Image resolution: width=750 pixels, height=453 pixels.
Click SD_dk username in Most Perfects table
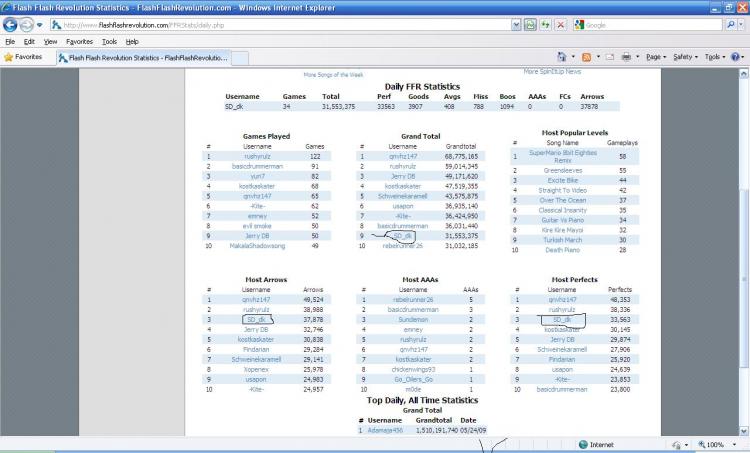[562, 320]
